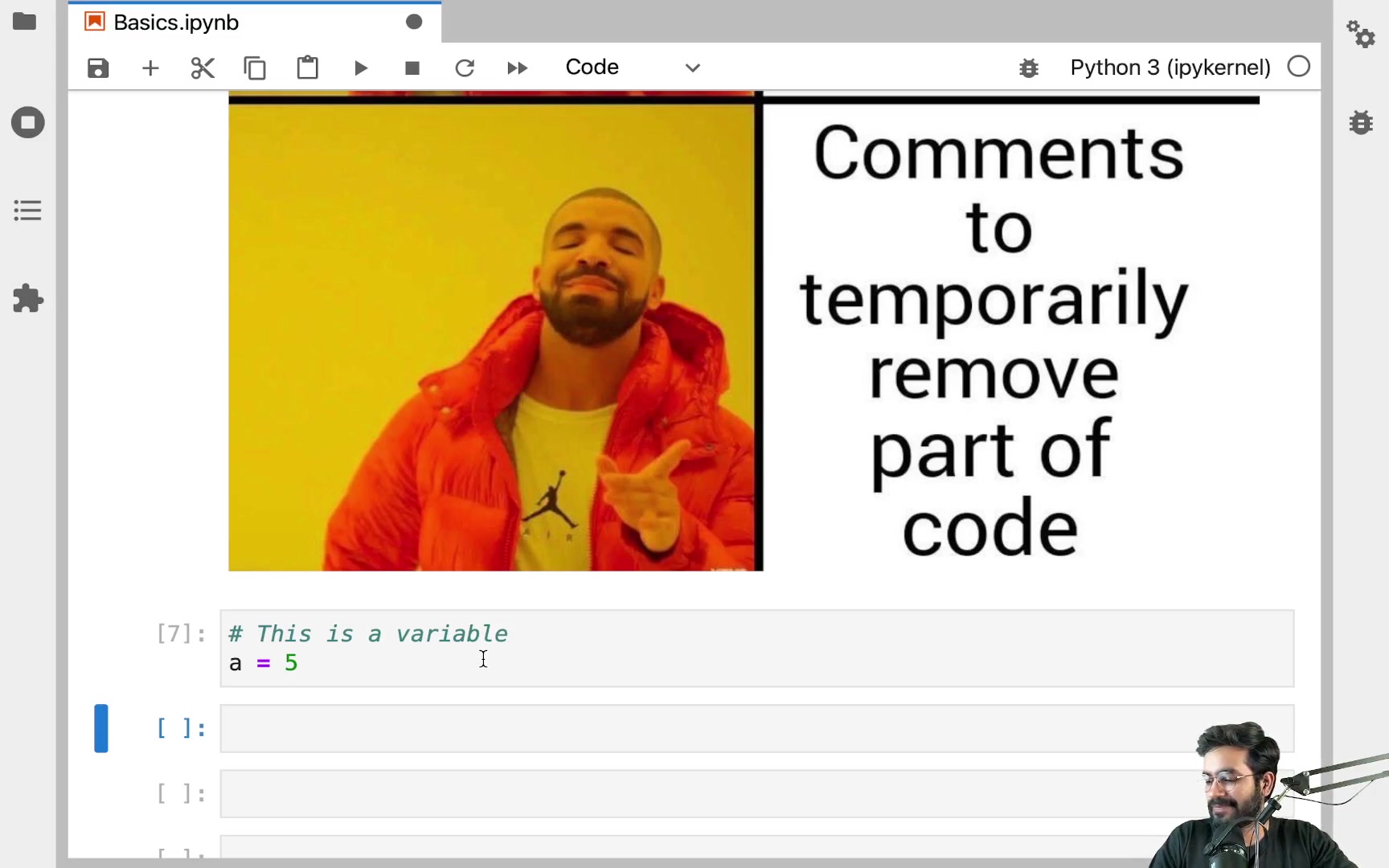Open the Code cell type dropdown
1389x868 pixels.
click(x=633, y=68)
